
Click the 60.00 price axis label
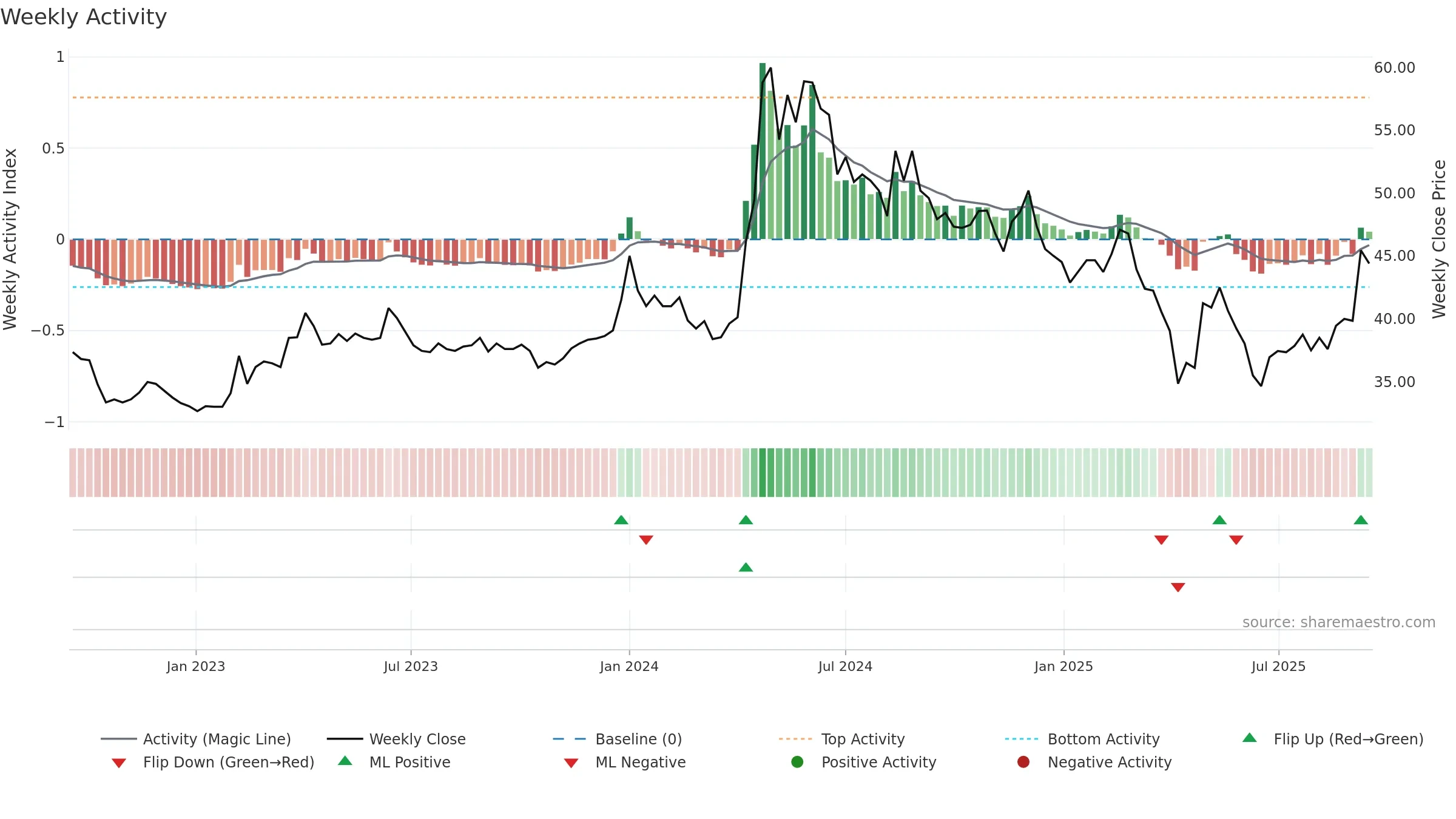pos(1395,67)
